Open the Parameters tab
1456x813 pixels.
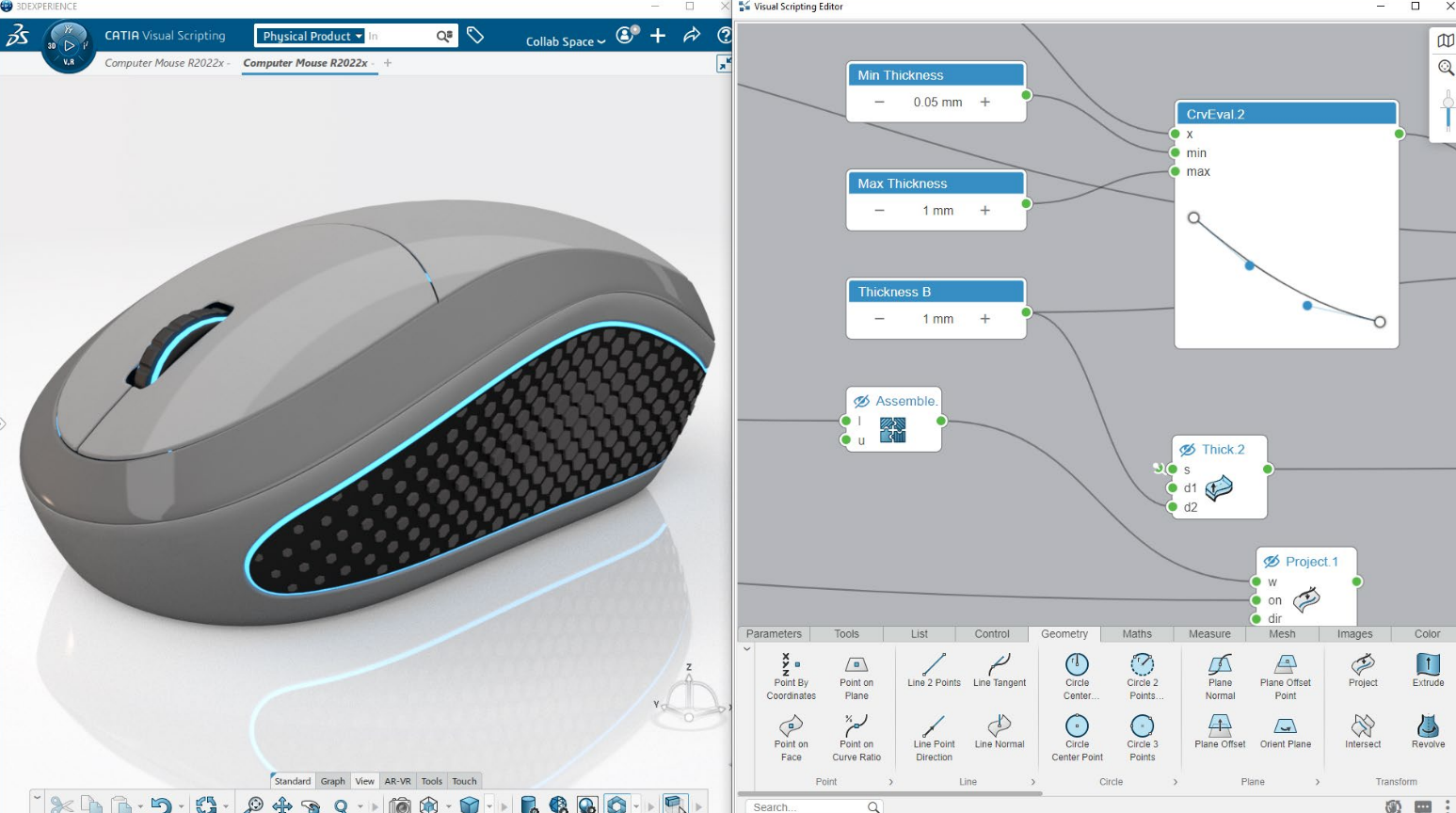(x=774, y=634)
